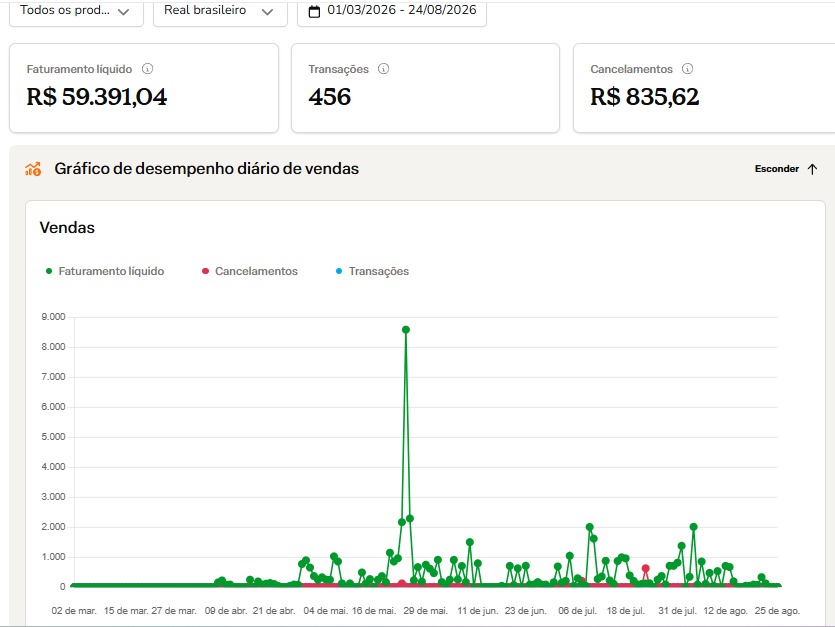This screenshot has height=627, width=835.
Task: Open the Real brasileiro currency dropdown
Action: 220,12
